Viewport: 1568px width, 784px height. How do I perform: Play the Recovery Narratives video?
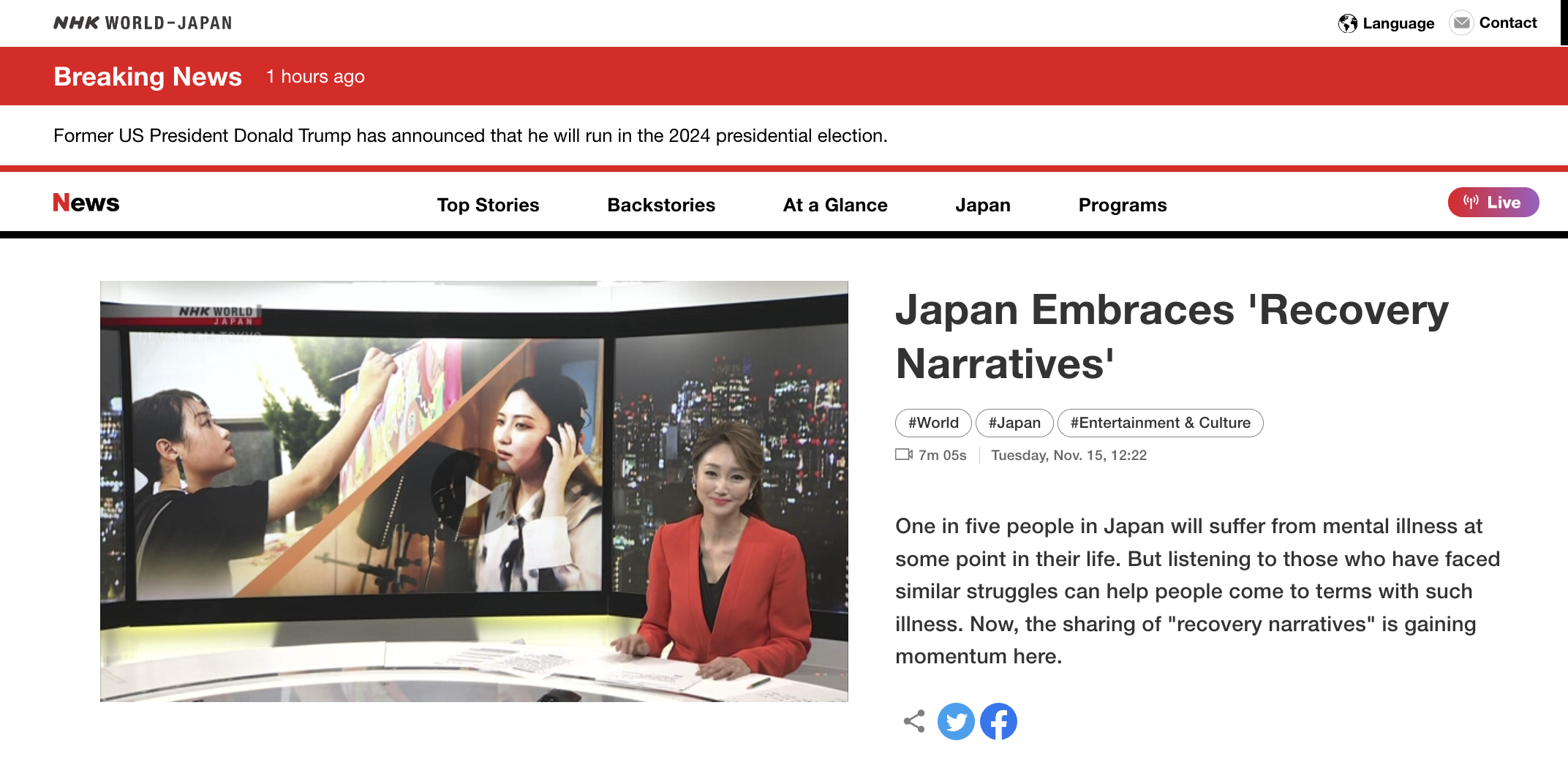[x=474, y=491]
